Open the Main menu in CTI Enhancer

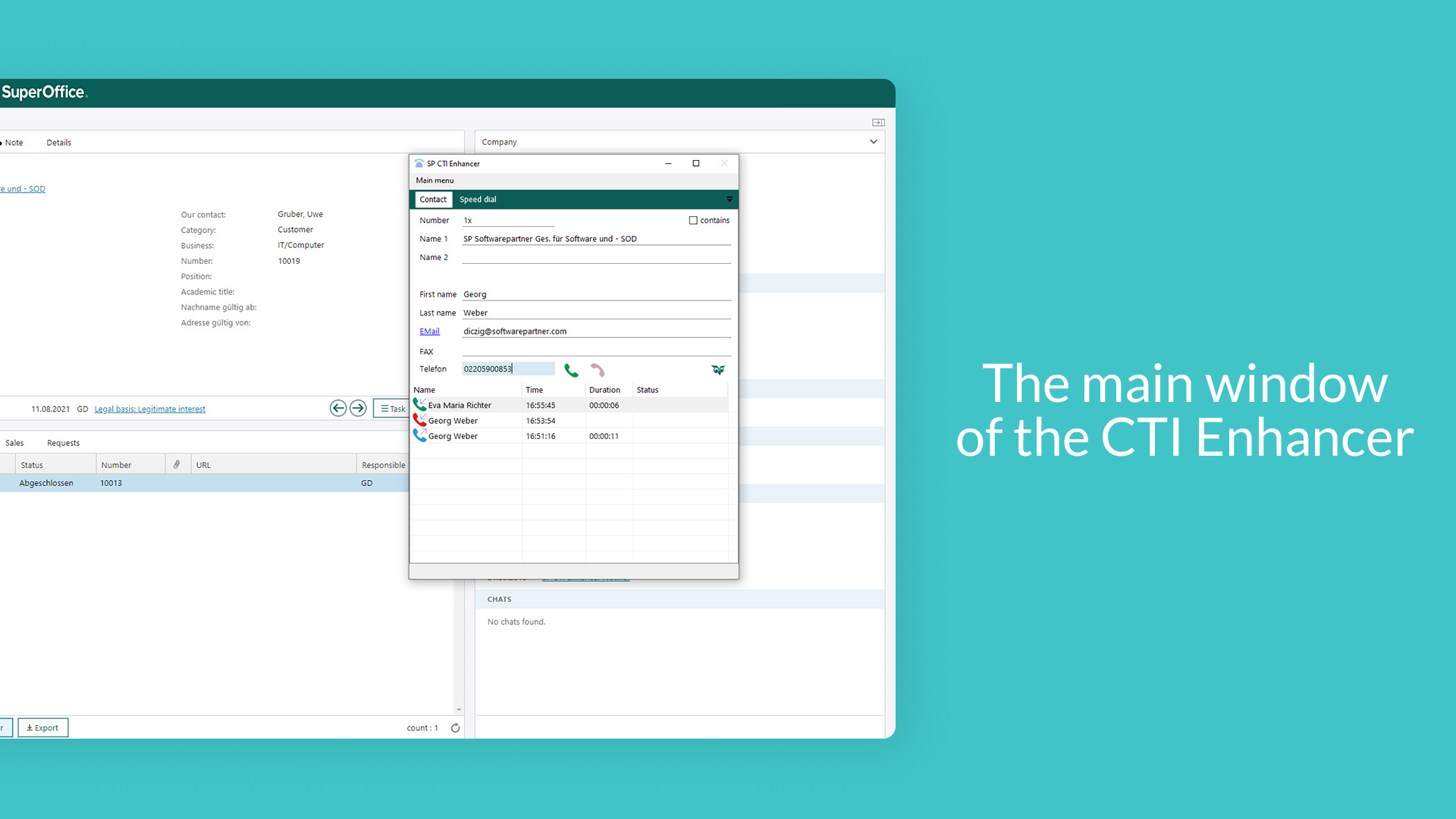[x=435, y=180]
